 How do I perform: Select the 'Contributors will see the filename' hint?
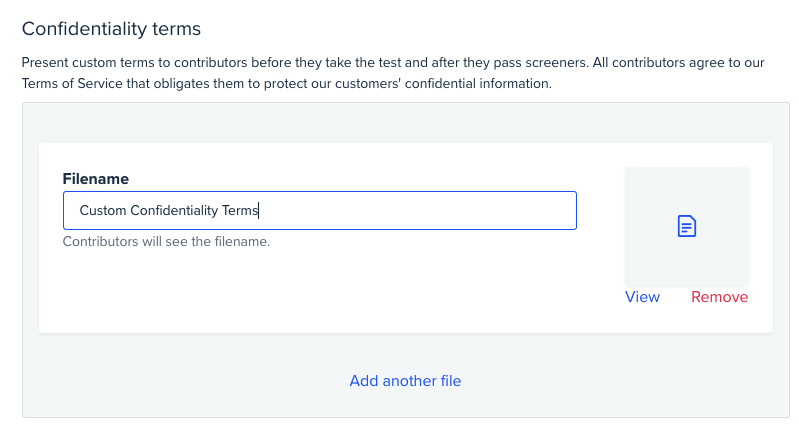[166, 242]
